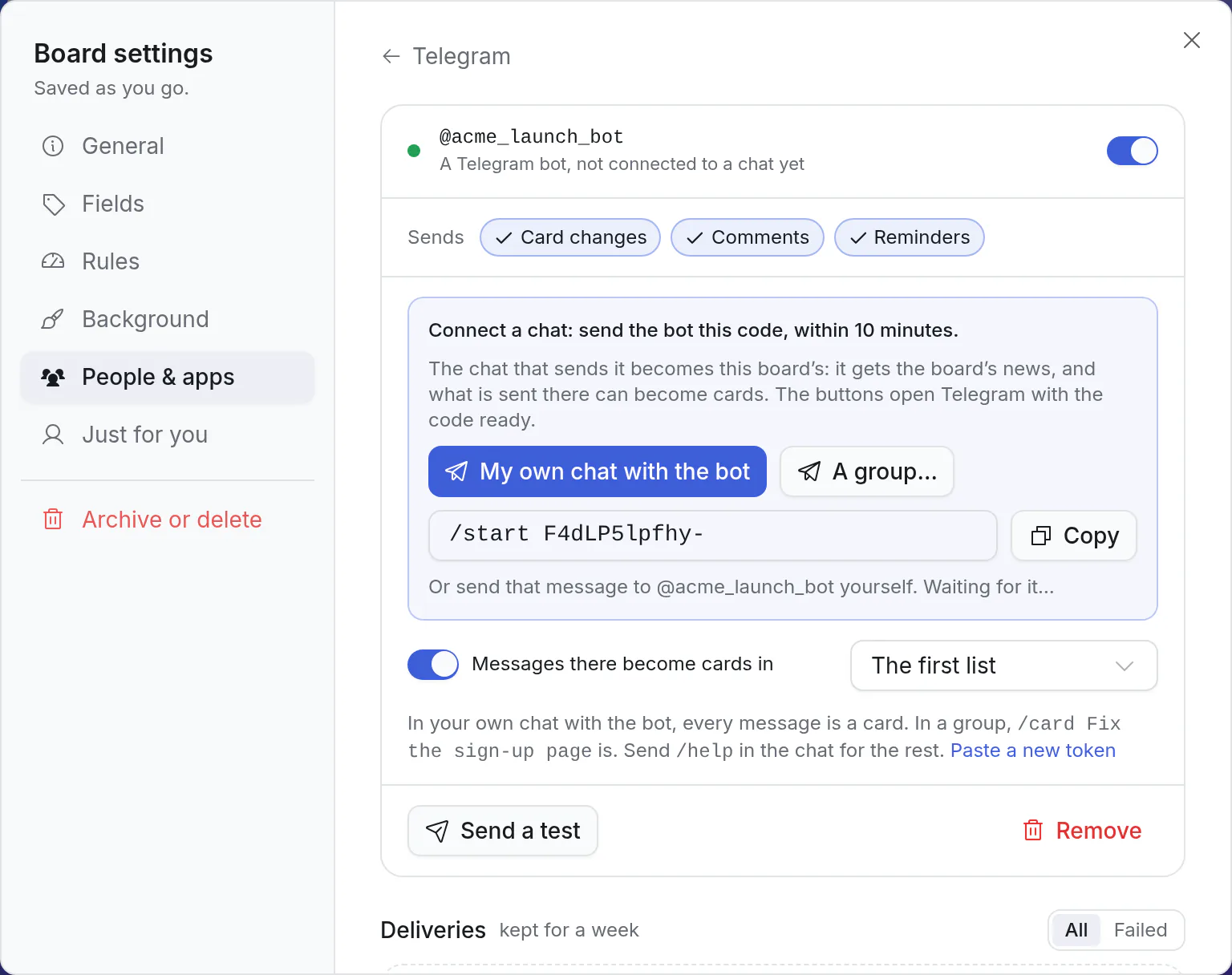
Task: Click the green status dot of acme_launch_bot
Action: pos(414,151)
